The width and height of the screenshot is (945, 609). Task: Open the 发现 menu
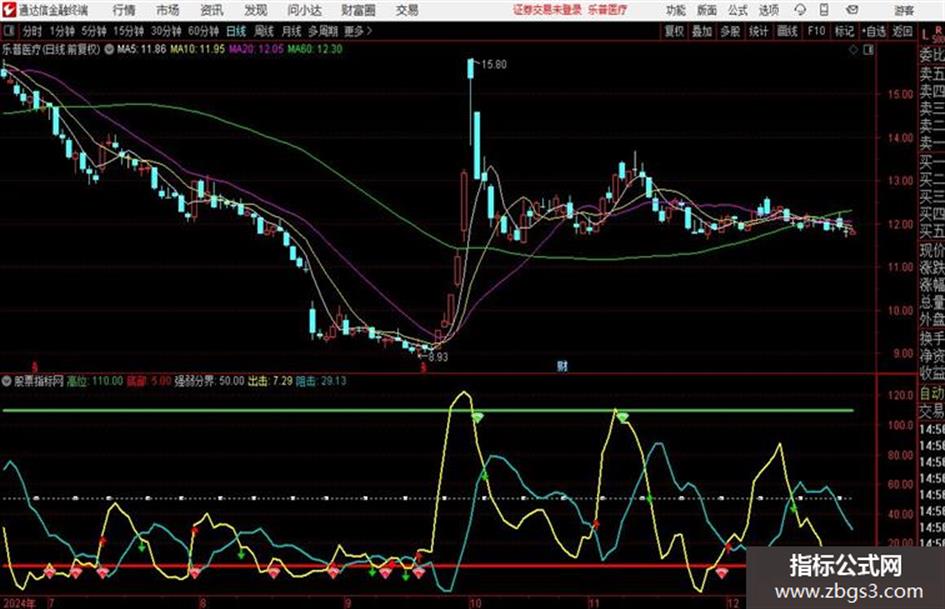point(256,10)
